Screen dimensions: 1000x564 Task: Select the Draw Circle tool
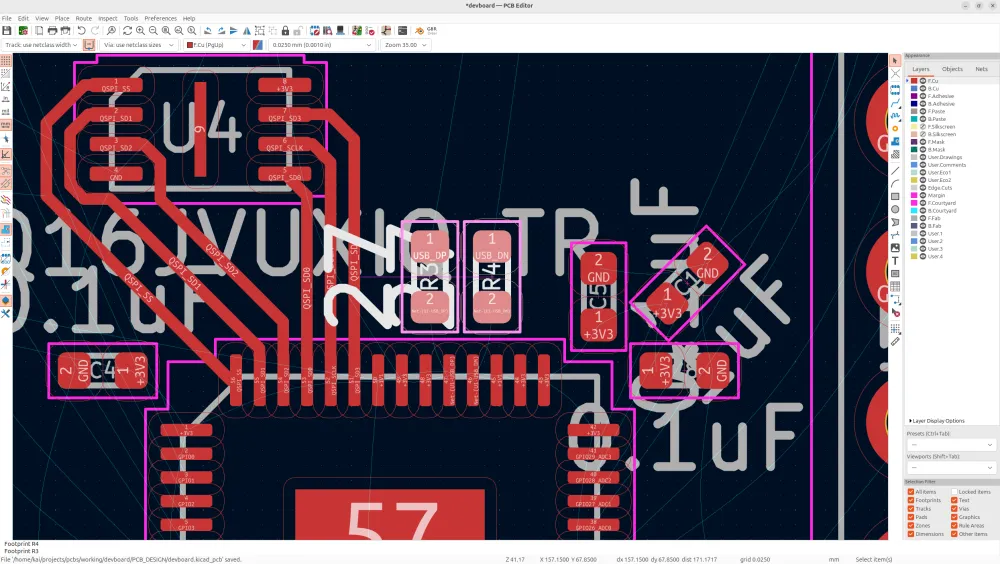point(895,209)
